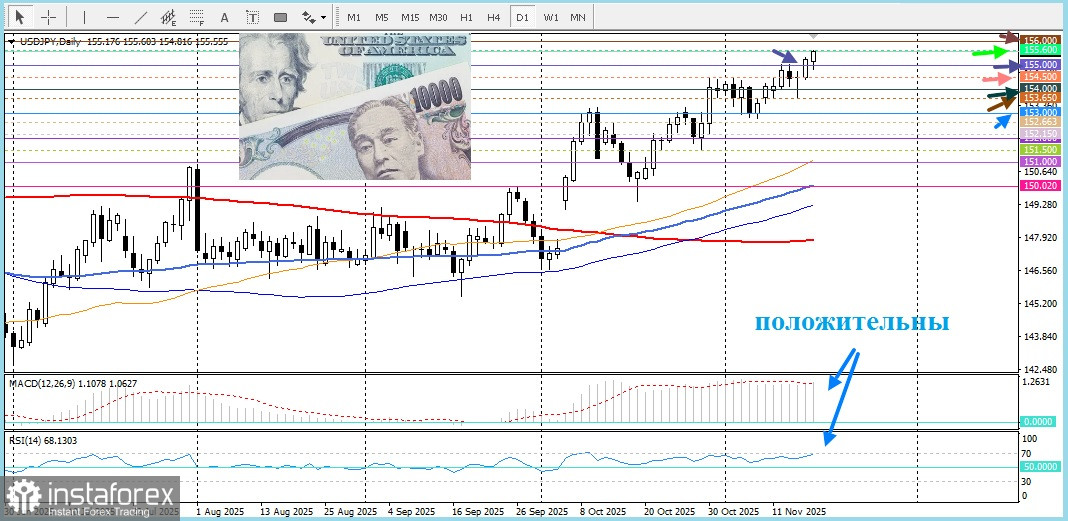Click the 1 Aug 2025 date label
Screen dimensions: 1068x521
click(x=220, y=511)
